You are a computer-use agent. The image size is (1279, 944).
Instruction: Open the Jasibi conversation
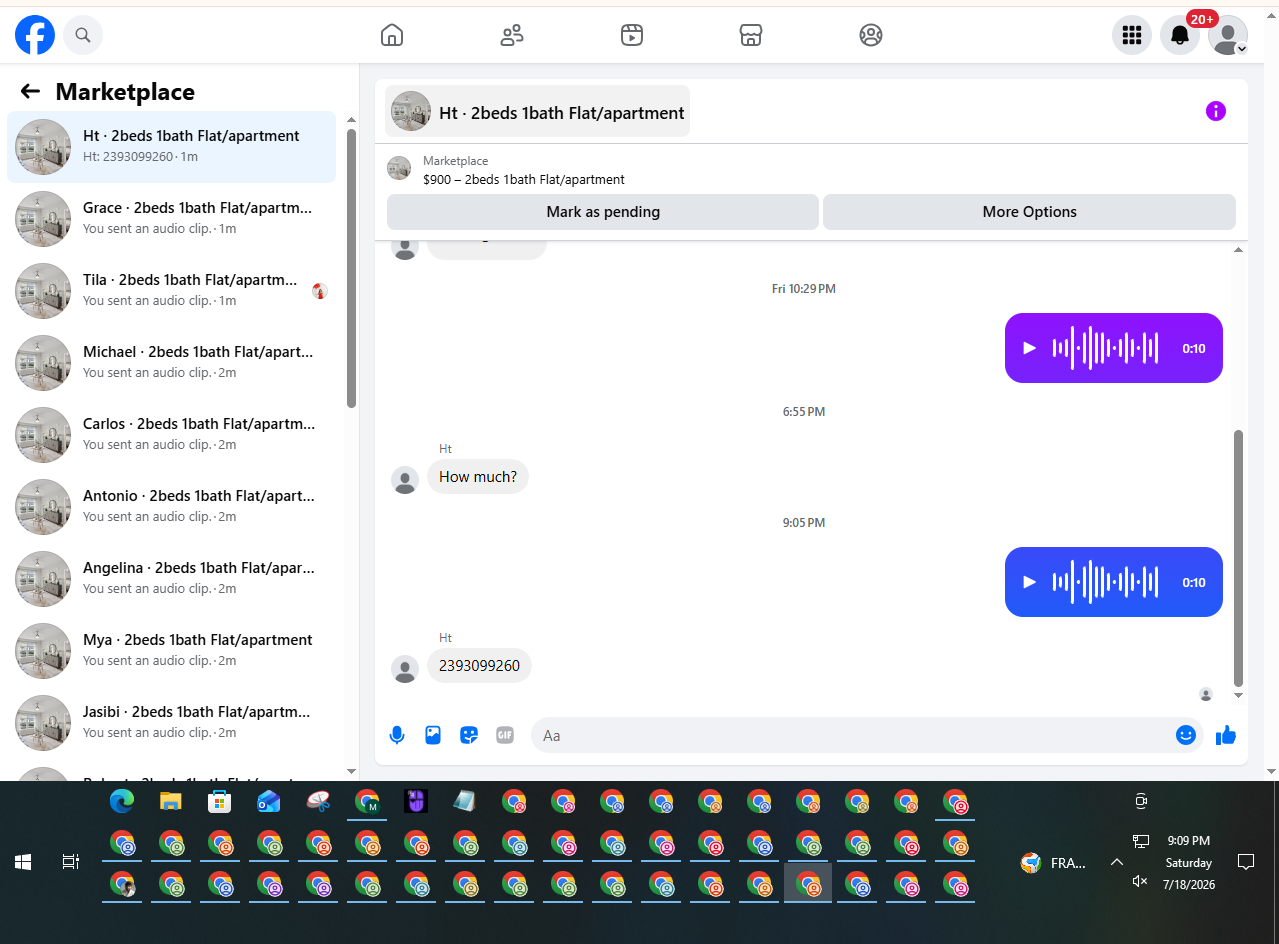click(171, 723)
